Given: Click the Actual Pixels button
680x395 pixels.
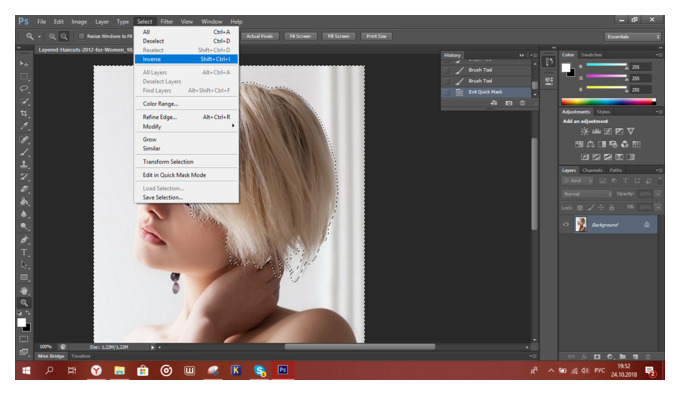Looking at the screenshot, I should [x=259, y=36].
